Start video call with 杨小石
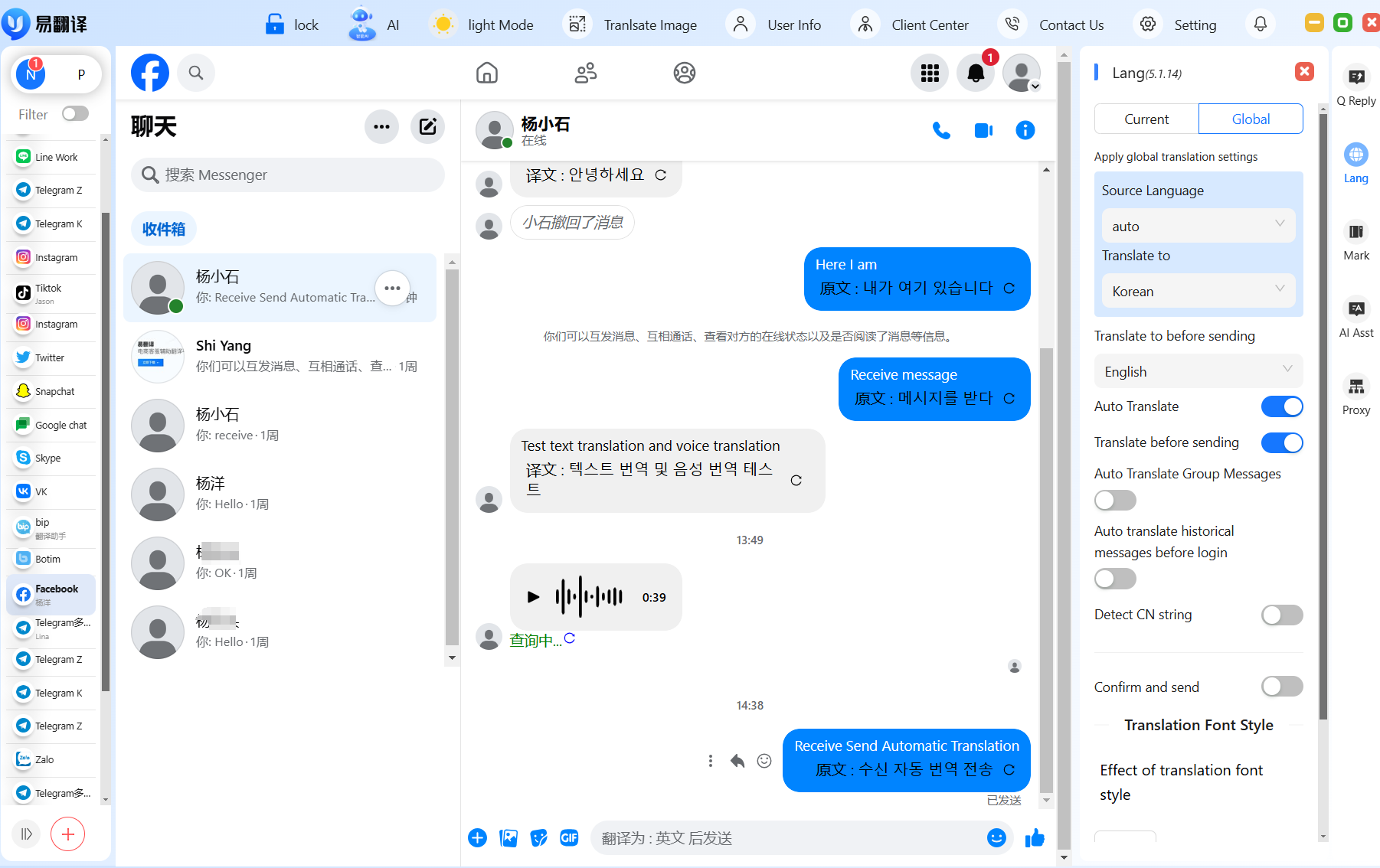The height and width of the screenshot is (868, 1380). 983,130
